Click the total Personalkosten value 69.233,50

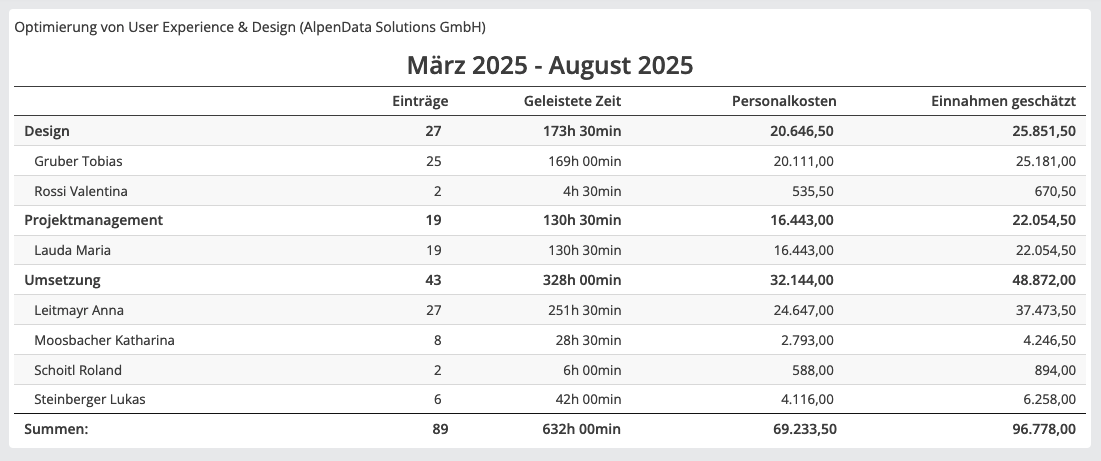796,430
